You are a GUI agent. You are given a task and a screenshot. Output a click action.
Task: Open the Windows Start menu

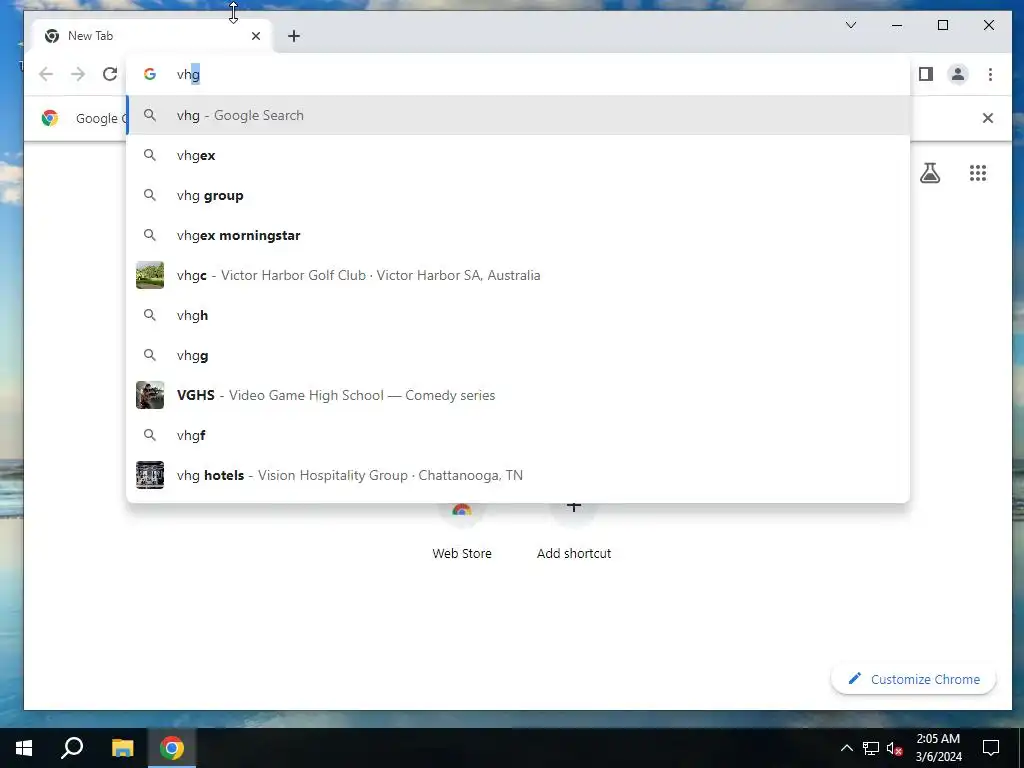tap(24, 748)
